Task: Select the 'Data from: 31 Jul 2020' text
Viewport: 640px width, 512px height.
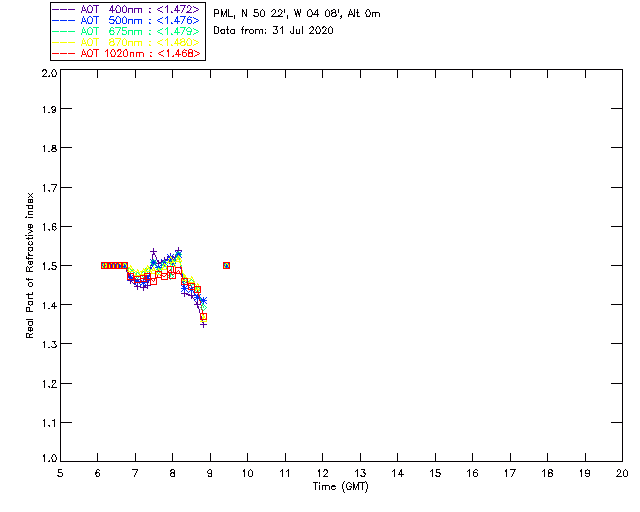Action: (273, 31)
